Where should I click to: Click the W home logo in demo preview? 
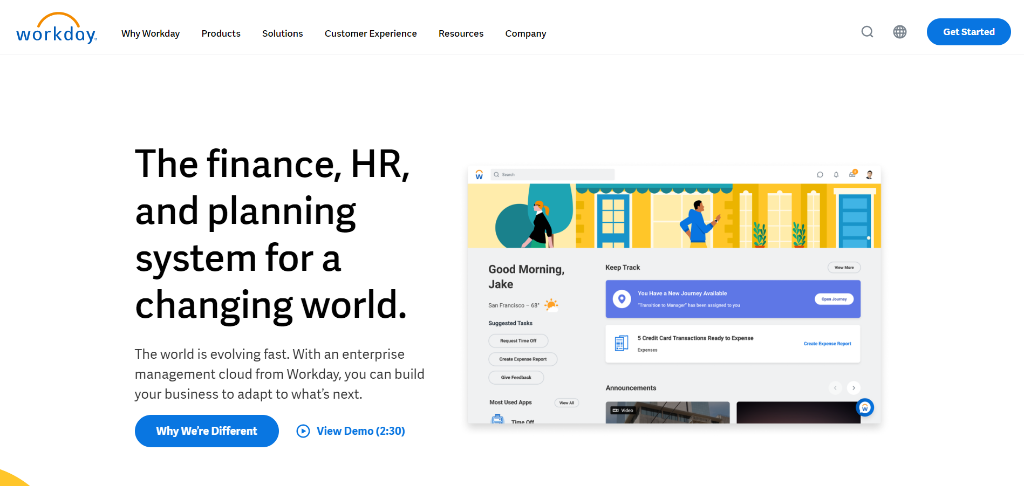coord(479,175)
